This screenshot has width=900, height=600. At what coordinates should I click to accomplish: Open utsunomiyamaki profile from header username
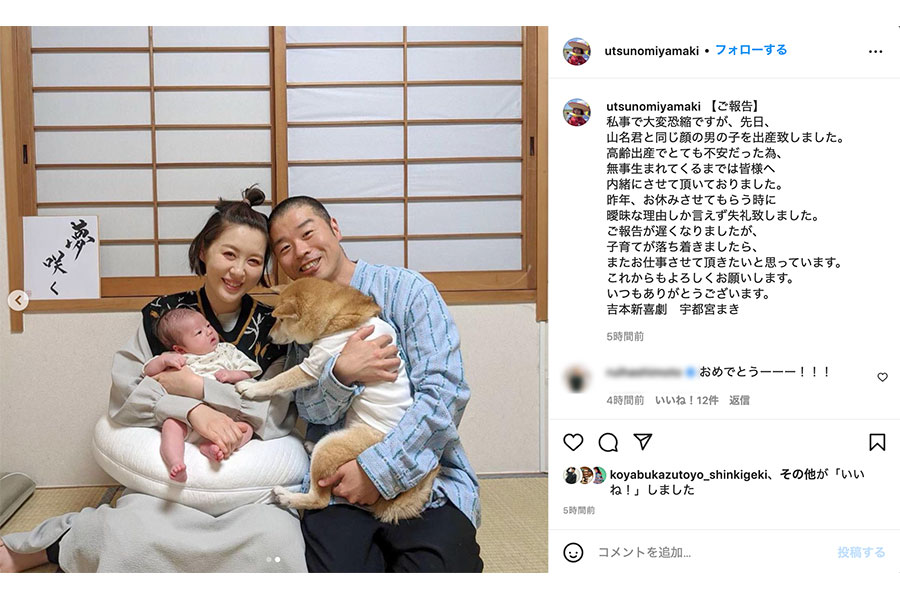tap(651, 51)
